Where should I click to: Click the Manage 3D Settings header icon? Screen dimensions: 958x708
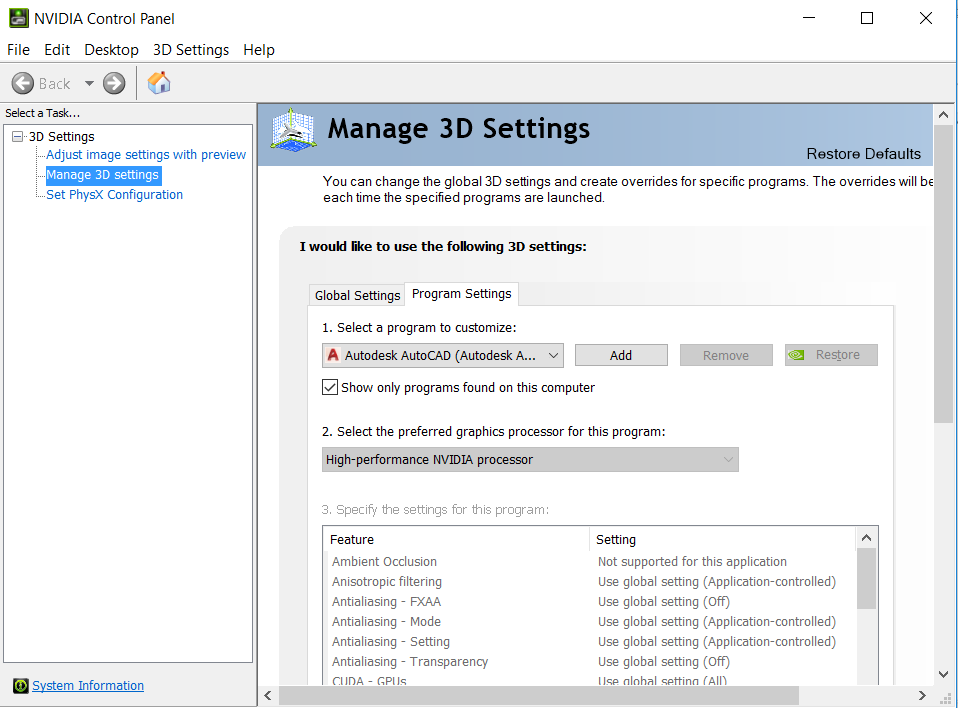click(294, 131)
